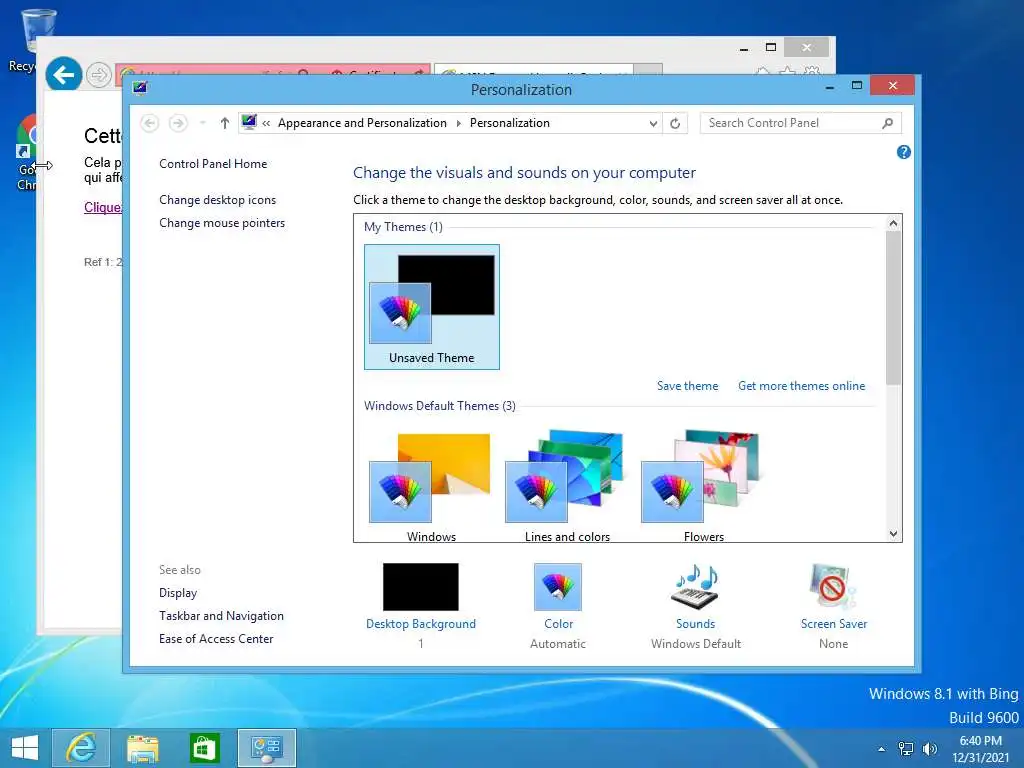Click the theme list scroll up arrow

[893, 223]
